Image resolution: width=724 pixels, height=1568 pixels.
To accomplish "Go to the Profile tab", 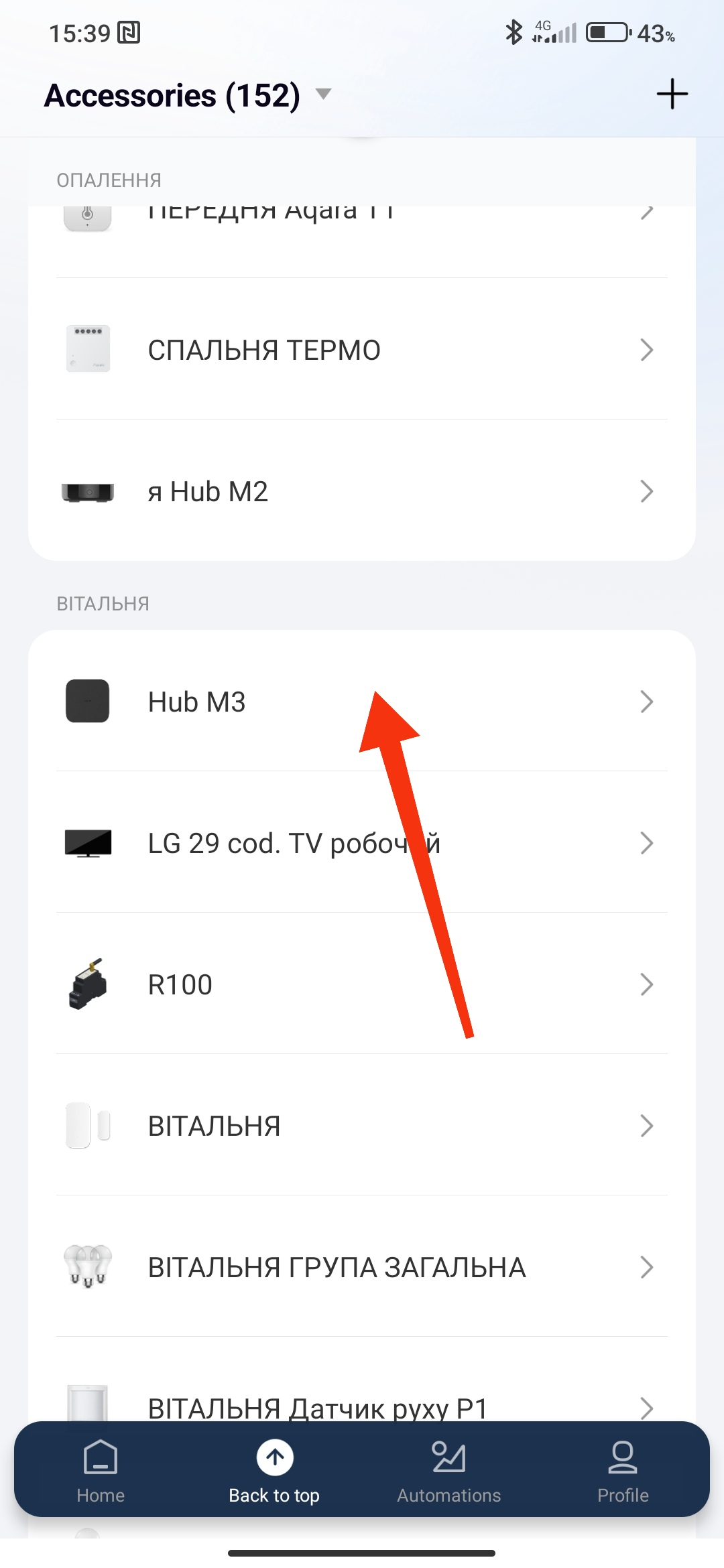I will click(623, 1470).
